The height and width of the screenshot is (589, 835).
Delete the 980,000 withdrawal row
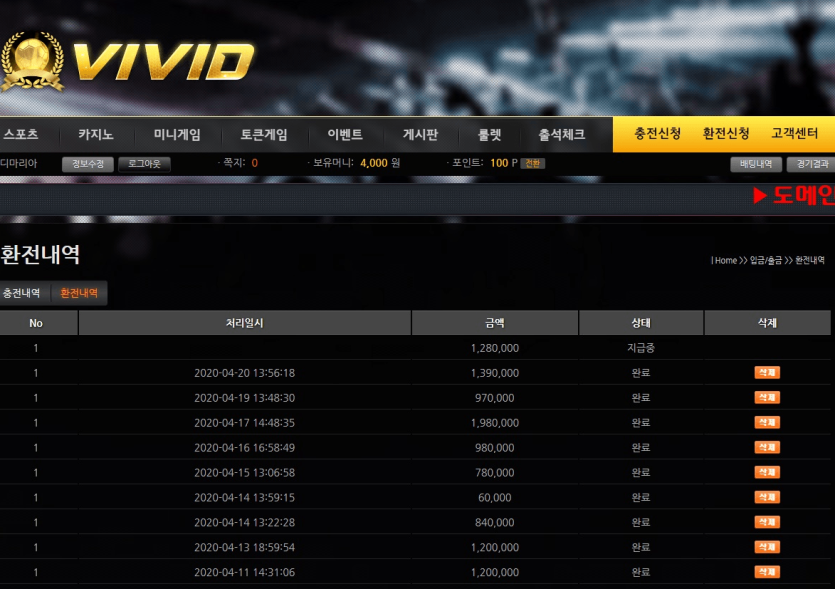tap(767, 447)
